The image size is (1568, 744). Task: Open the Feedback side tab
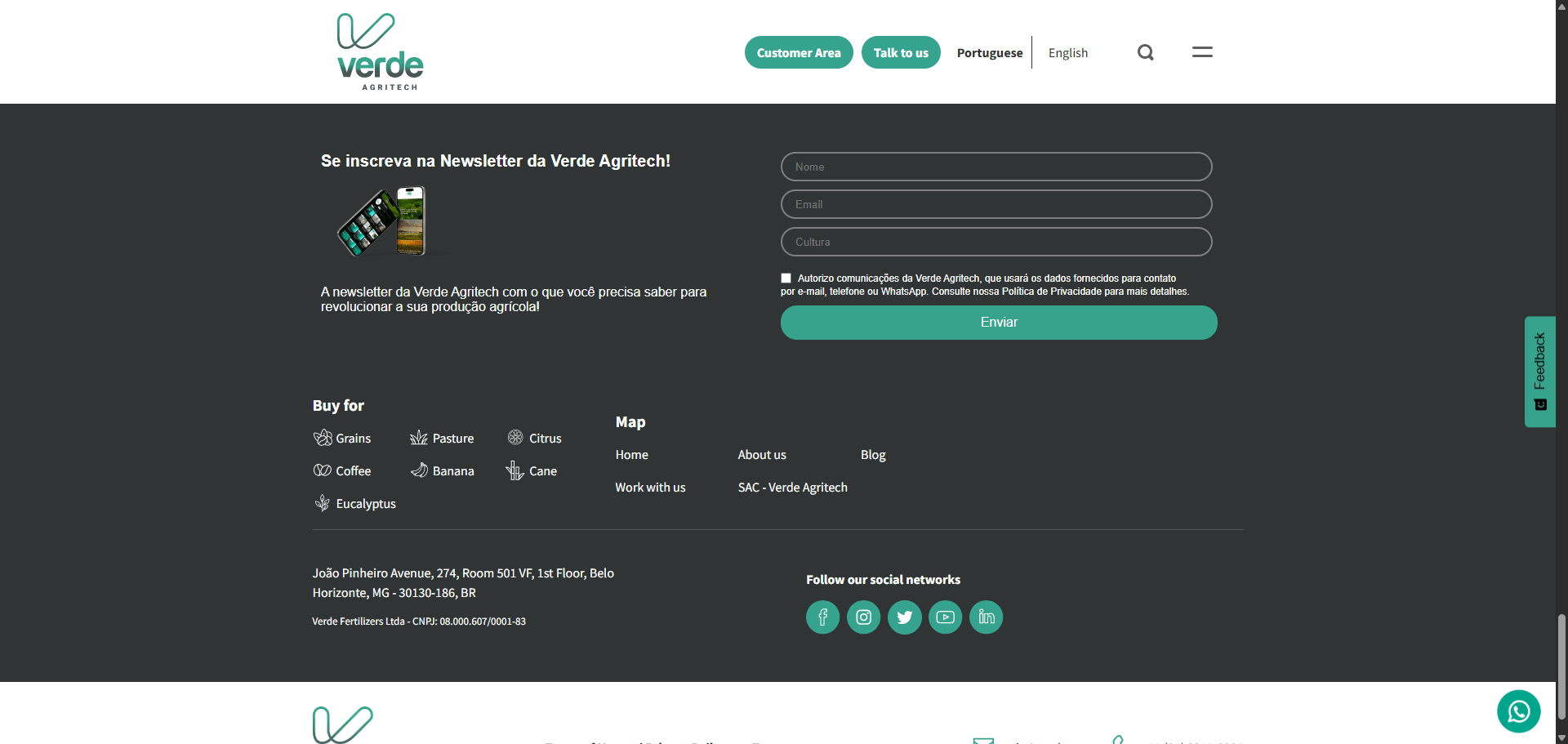pyautogui.click(x=1540, y=372)
